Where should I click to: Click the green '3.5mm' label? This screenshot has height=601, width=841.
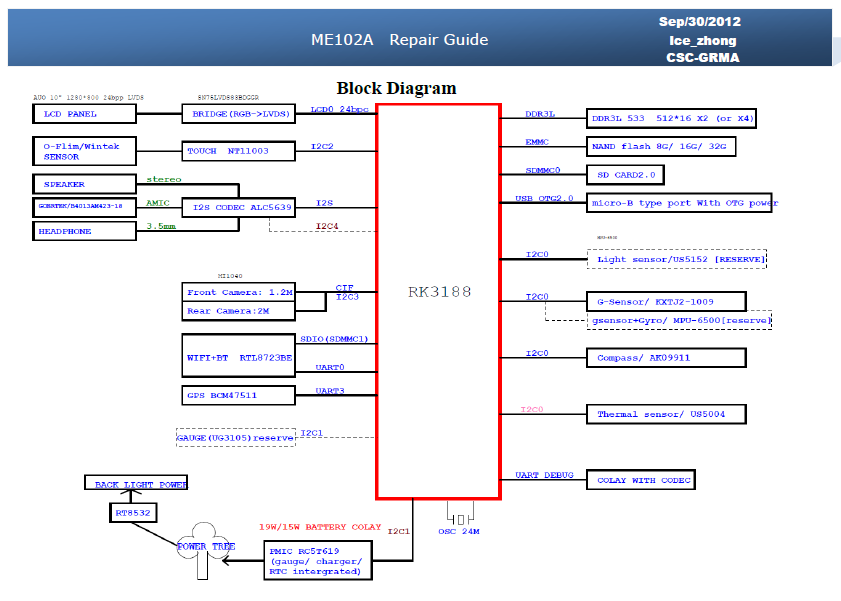(x=161, y=226)
